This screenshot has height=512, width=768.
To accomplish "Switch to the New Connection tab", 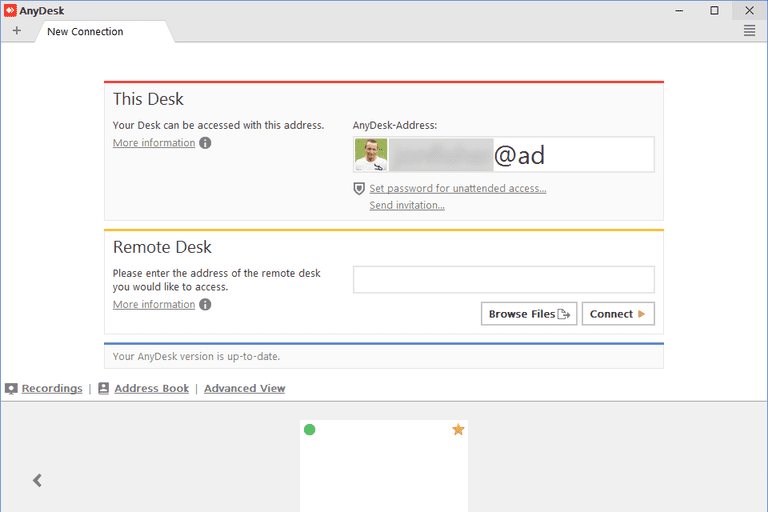I will point(85,32).
